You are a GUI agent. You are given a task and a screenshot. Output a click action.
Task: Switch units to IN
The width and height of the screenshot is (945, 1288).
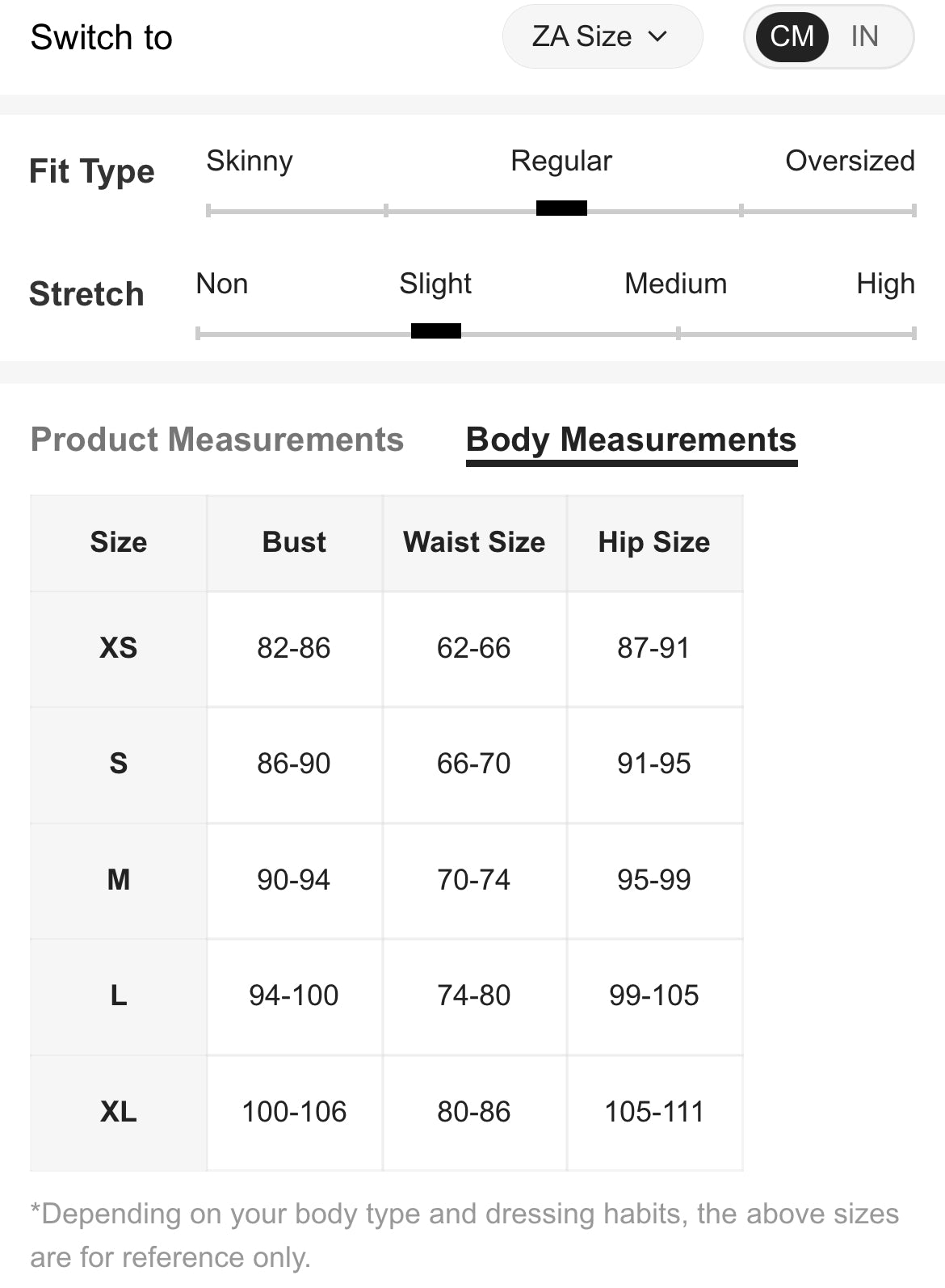pos(864,36)
